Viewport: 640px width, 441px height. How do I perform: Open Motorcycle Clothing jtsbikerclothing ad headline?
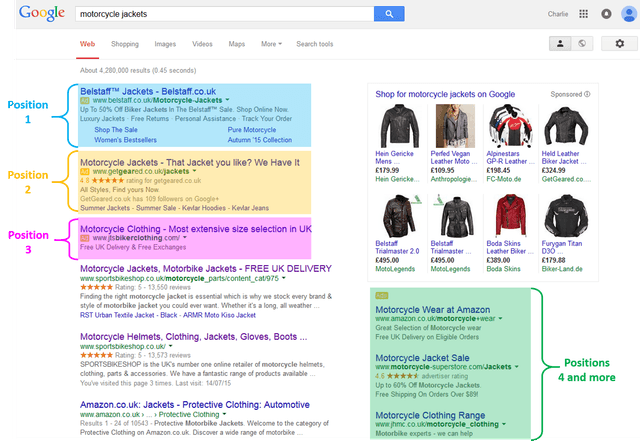click(196, 229)
